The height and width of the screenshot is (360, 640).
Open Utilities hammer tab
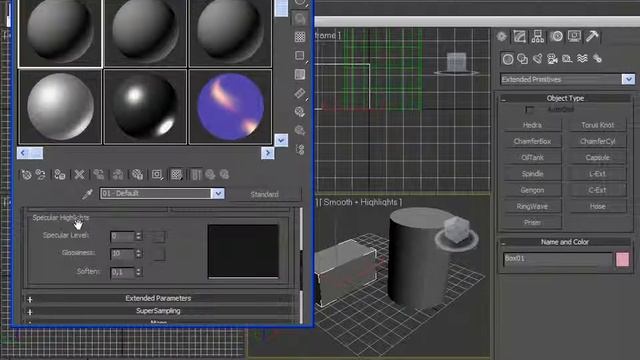(x=592, y=37)
